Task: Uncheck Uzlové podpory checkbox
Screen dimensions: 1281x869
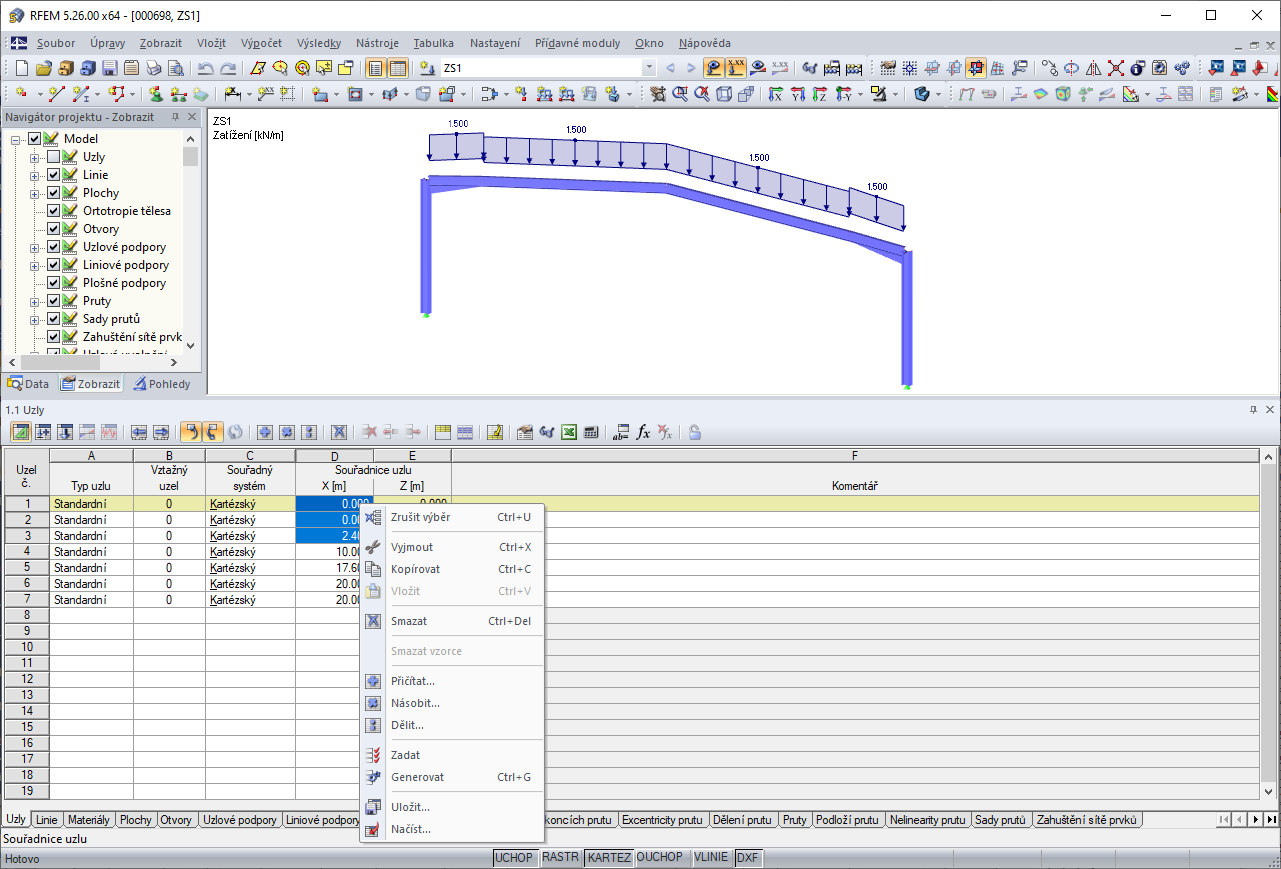Action: click(53, 247)
